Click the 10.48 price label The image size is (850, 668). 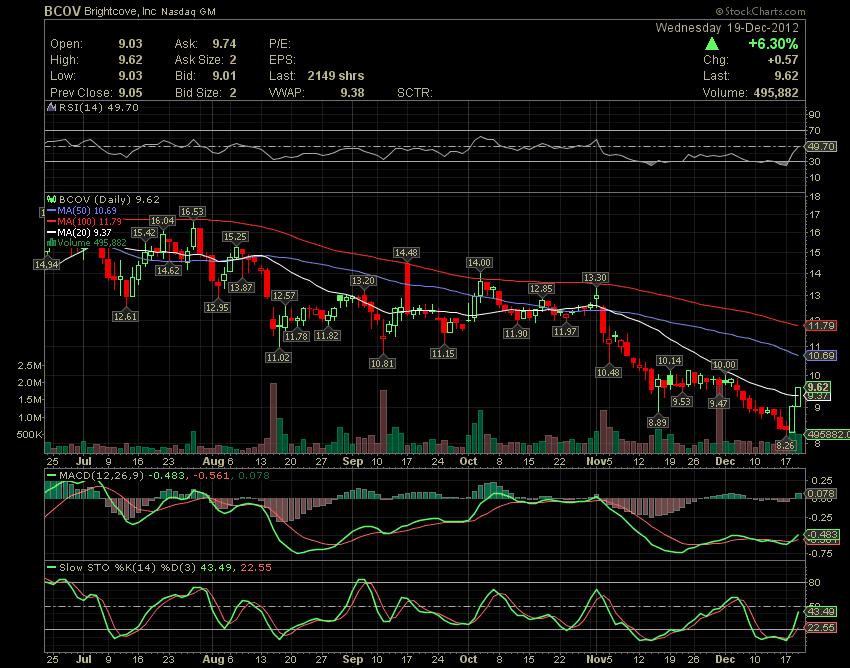[608, 372]
